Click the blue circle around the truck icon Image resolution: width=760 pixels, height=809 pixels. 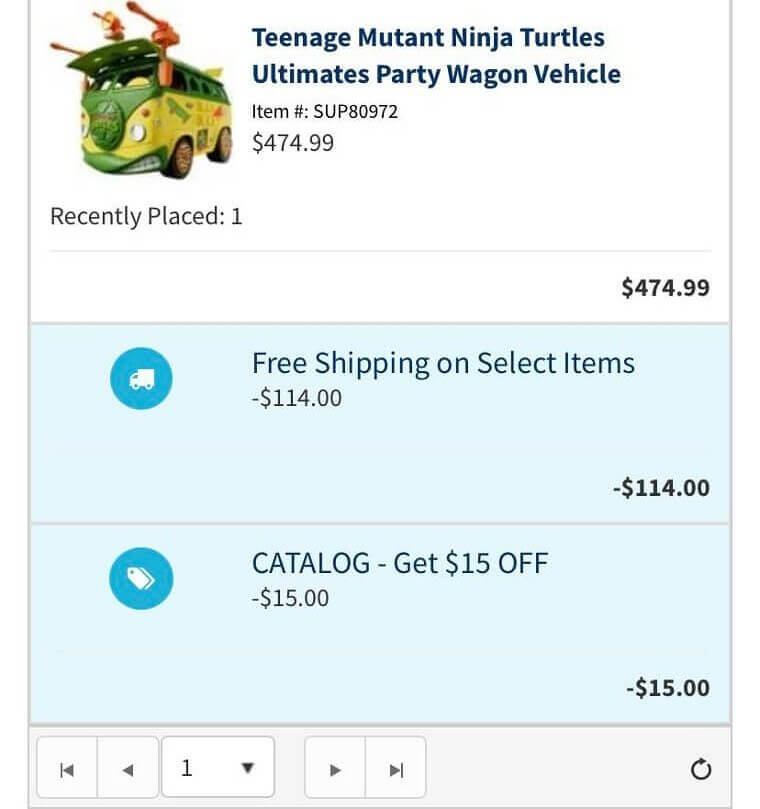tap(142, 378)
